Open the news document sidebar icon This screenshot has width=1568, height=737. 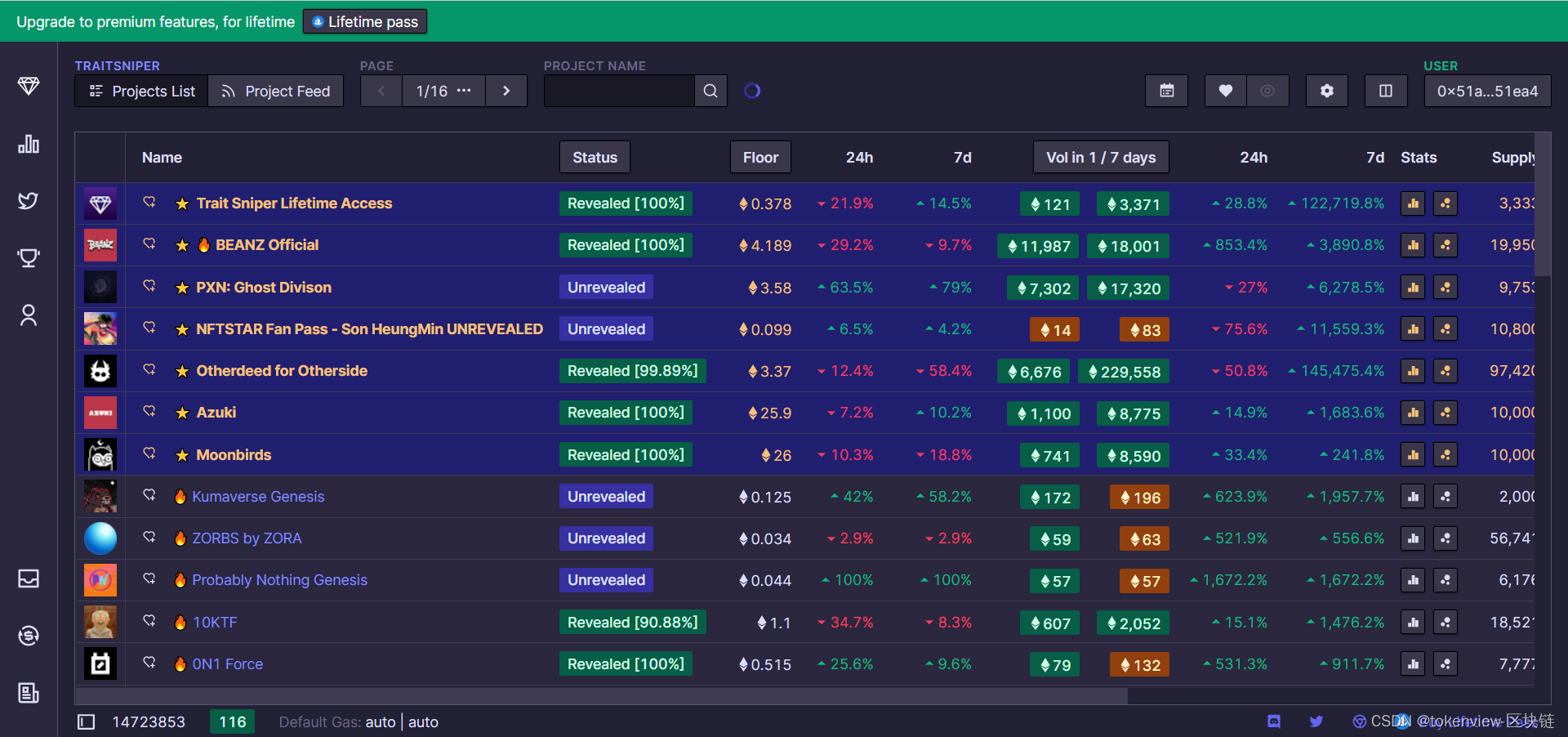tap(29, 693)
